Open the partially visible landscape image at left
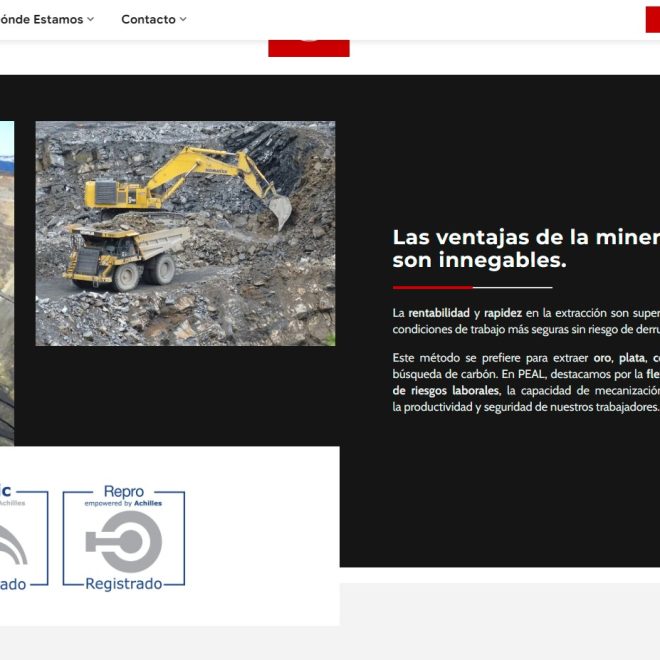Image resolution: width=660 pixels, height=660 pixels. (6, 280)
